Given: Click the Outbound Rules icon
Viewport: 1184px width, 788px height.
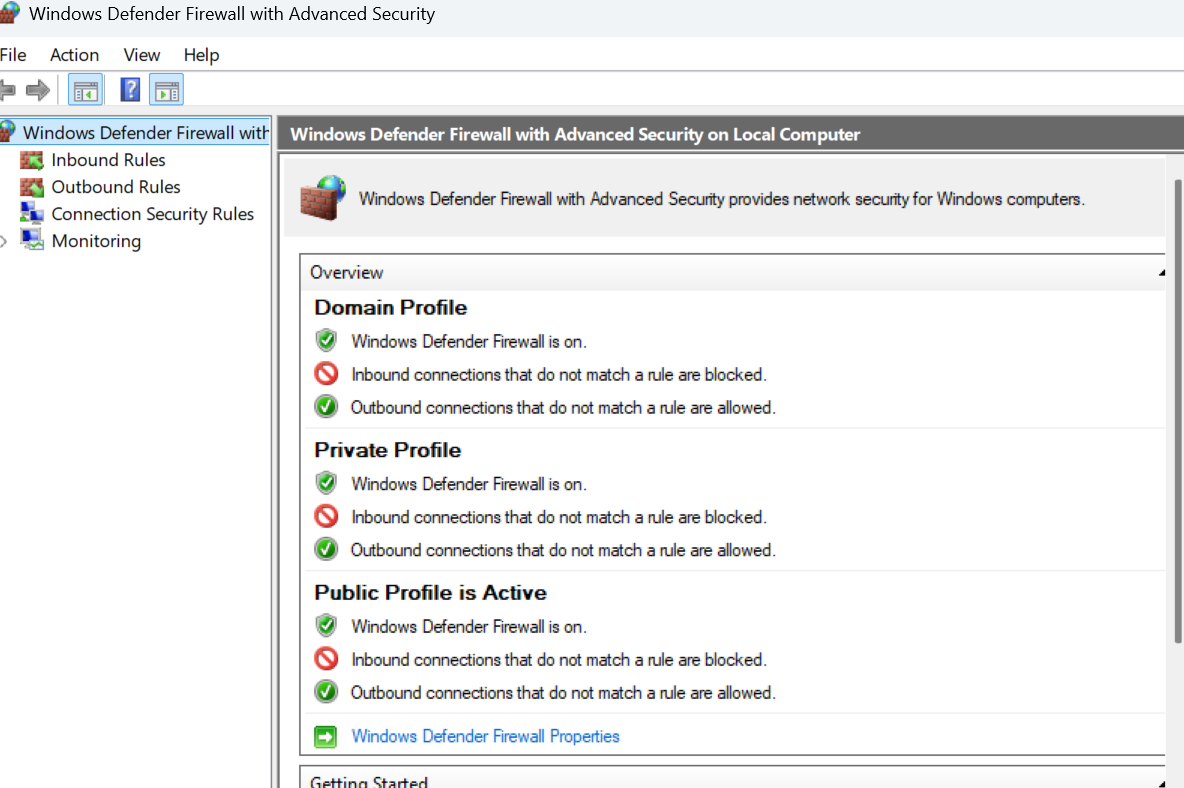Looking at the screenshot, I should (x=32, y=187).
